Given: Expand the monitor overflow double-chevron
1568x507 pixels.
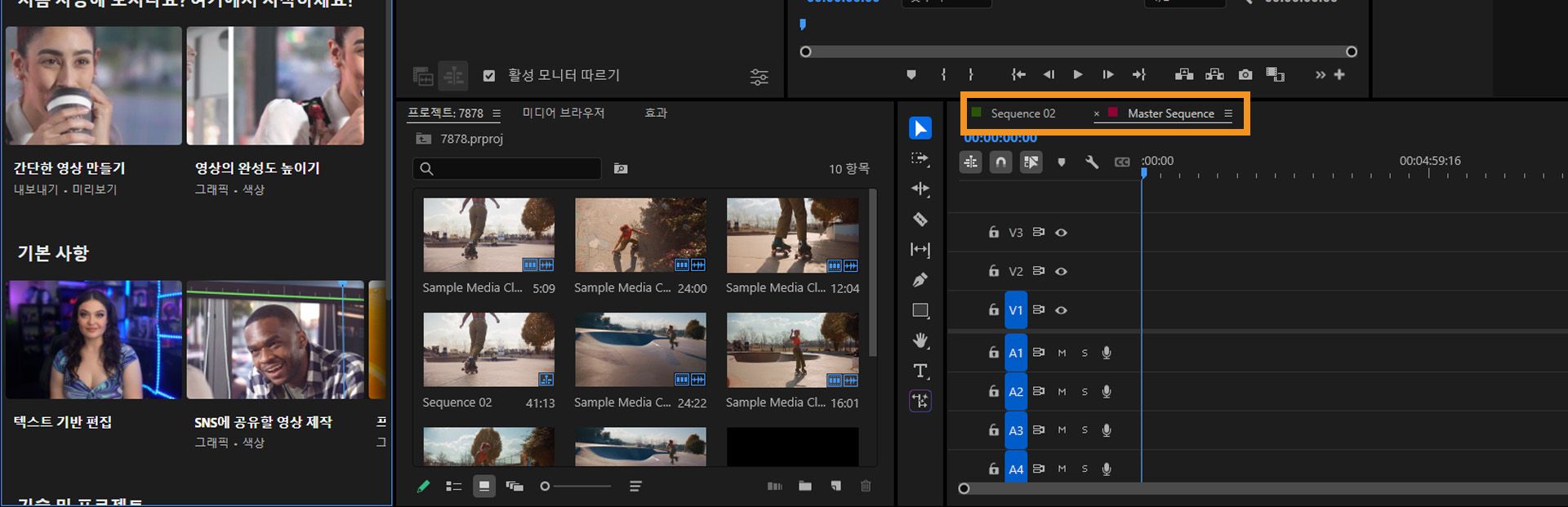Looking at the screenshot, I should coord(1321,74).
